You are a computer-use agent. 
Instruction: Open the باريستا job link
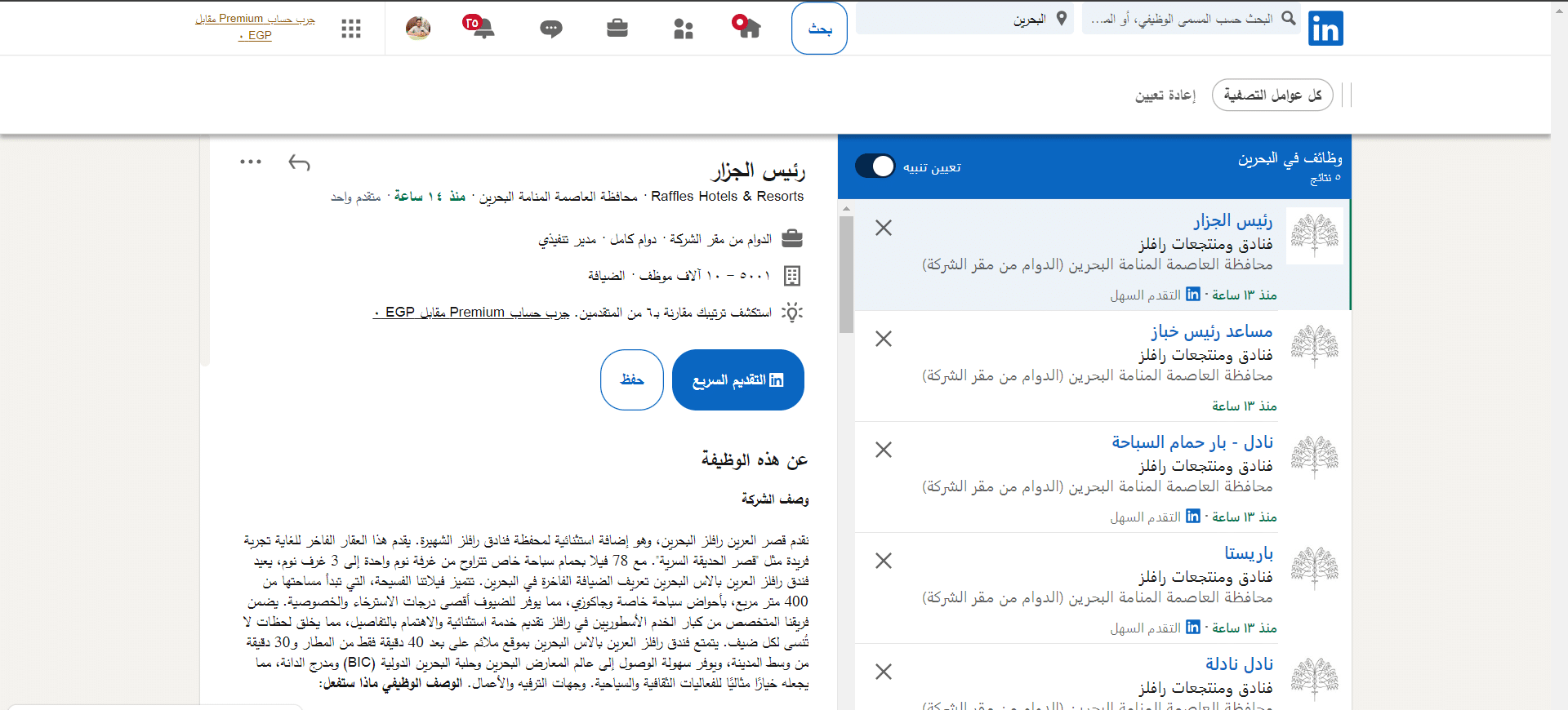tap(1249, 554)
